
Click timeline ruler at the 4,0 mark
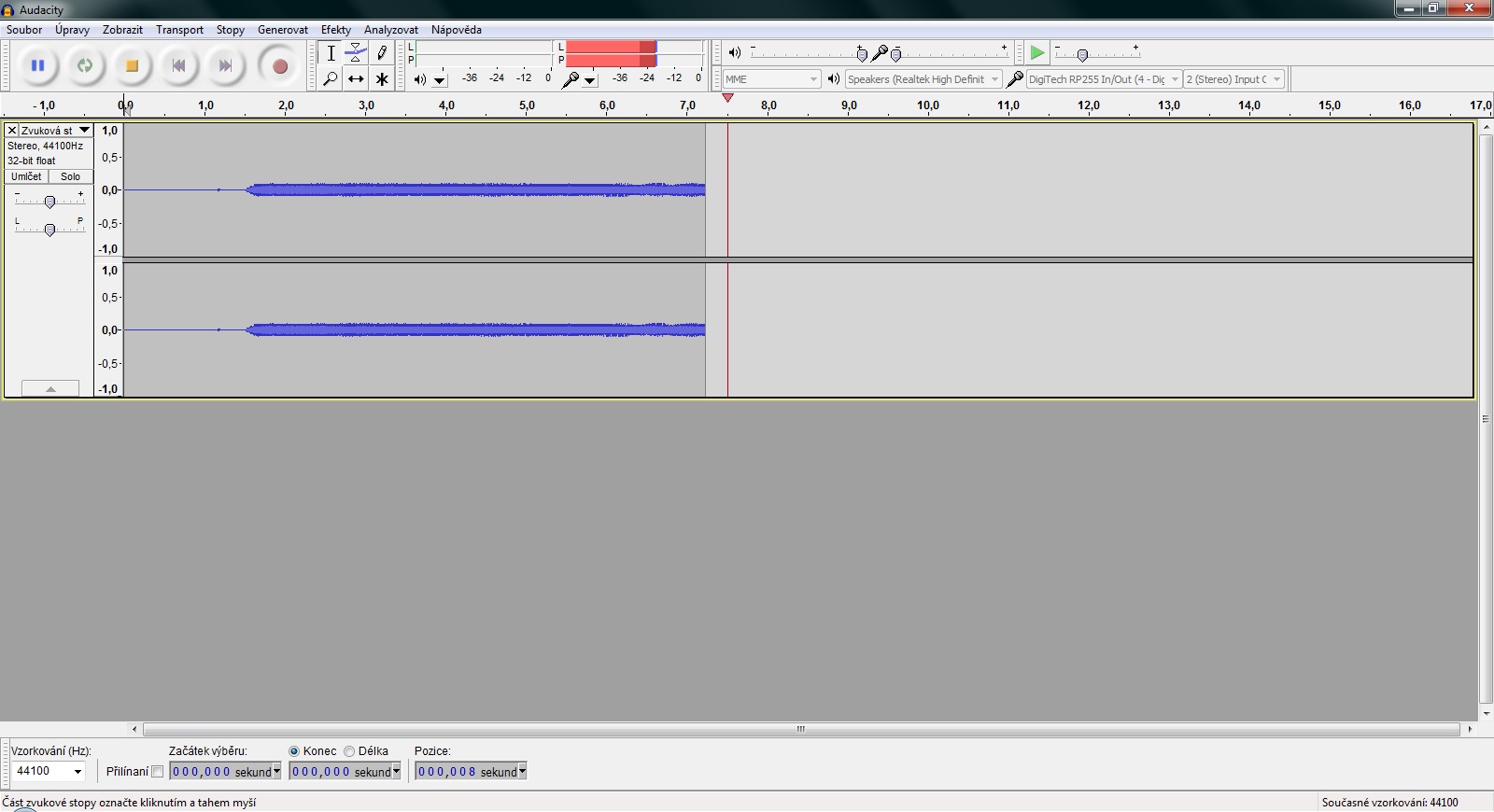446,105
